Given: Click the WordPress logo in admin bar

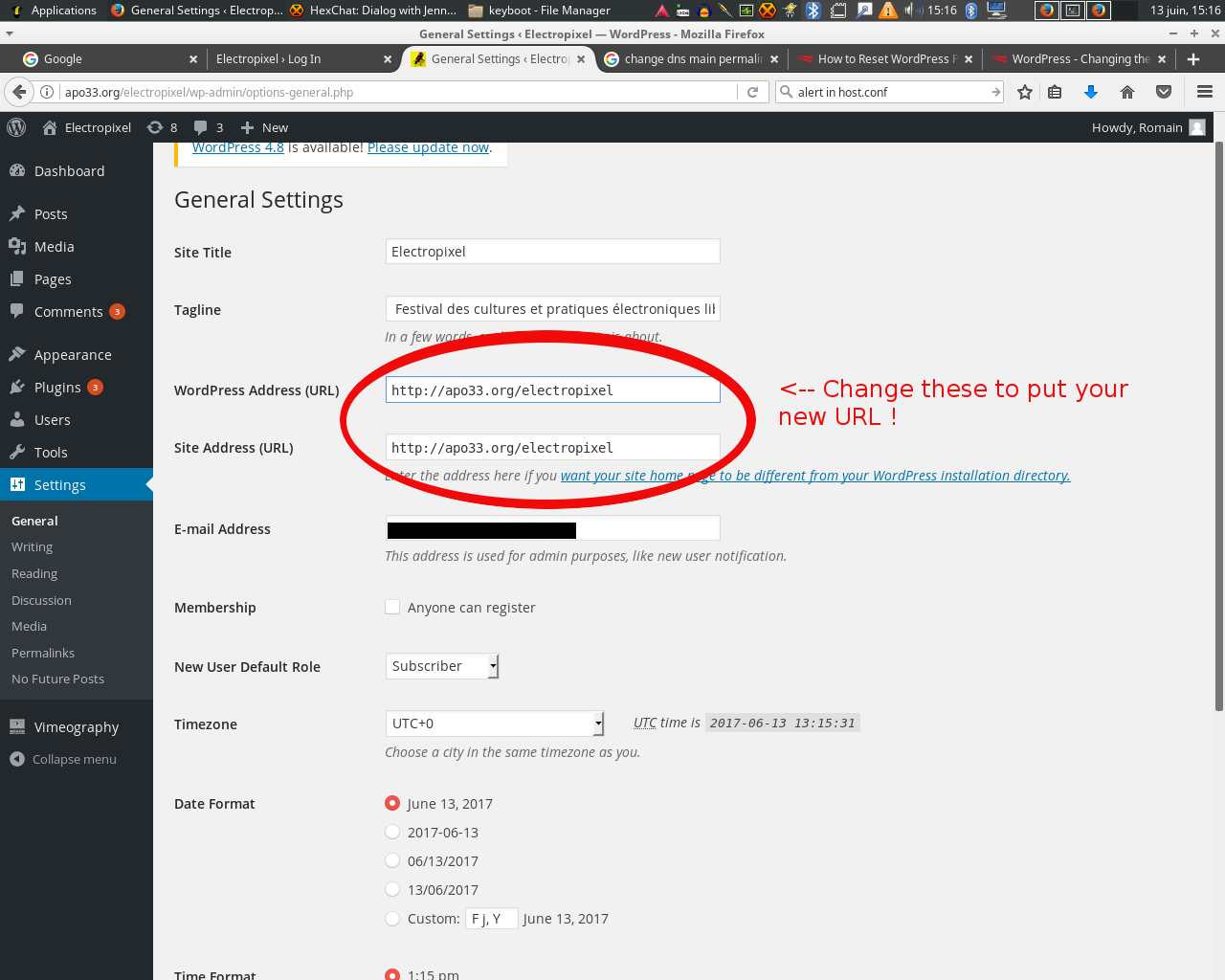Looking at the screenshot, I should click(16, 127).
